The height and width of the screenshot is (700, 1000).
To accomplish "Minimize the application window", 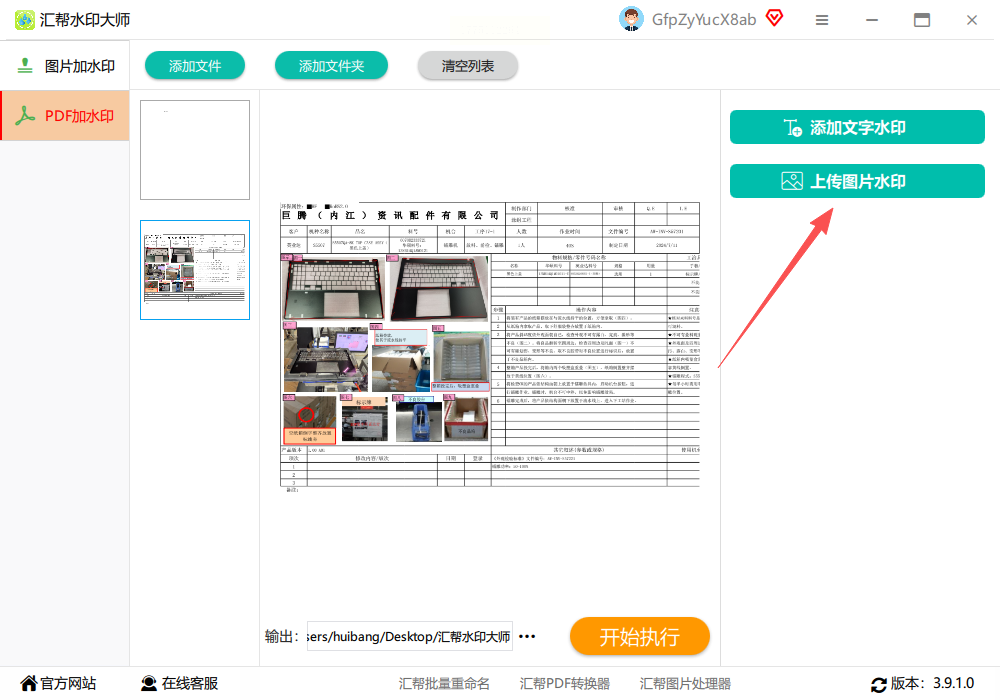I will pos(872,20).
